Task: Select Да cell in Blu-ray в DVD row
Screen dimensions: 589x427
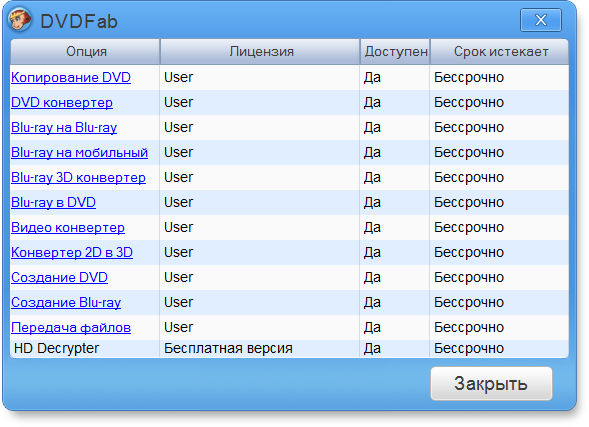Action: [x=395, y=202]
